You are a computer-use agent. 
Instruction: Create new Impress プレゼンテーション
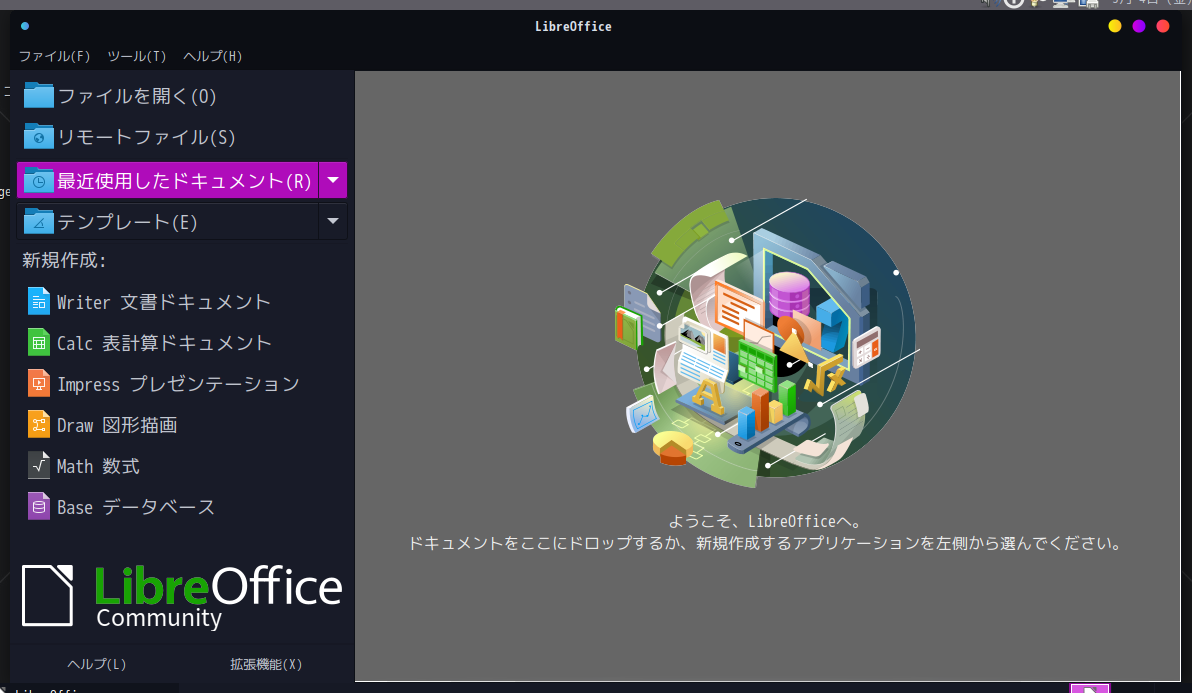click(x=178, y=384)
